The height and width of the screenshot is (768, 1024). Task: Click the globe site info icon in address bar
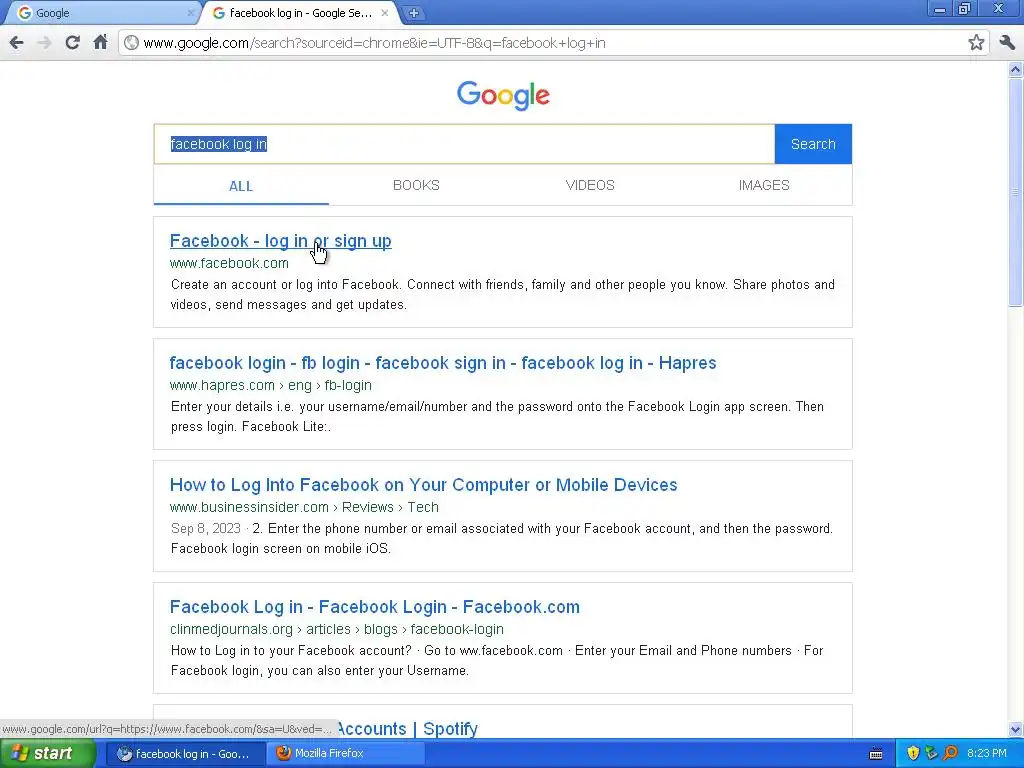pyautogui.click(x=131, y=43)
